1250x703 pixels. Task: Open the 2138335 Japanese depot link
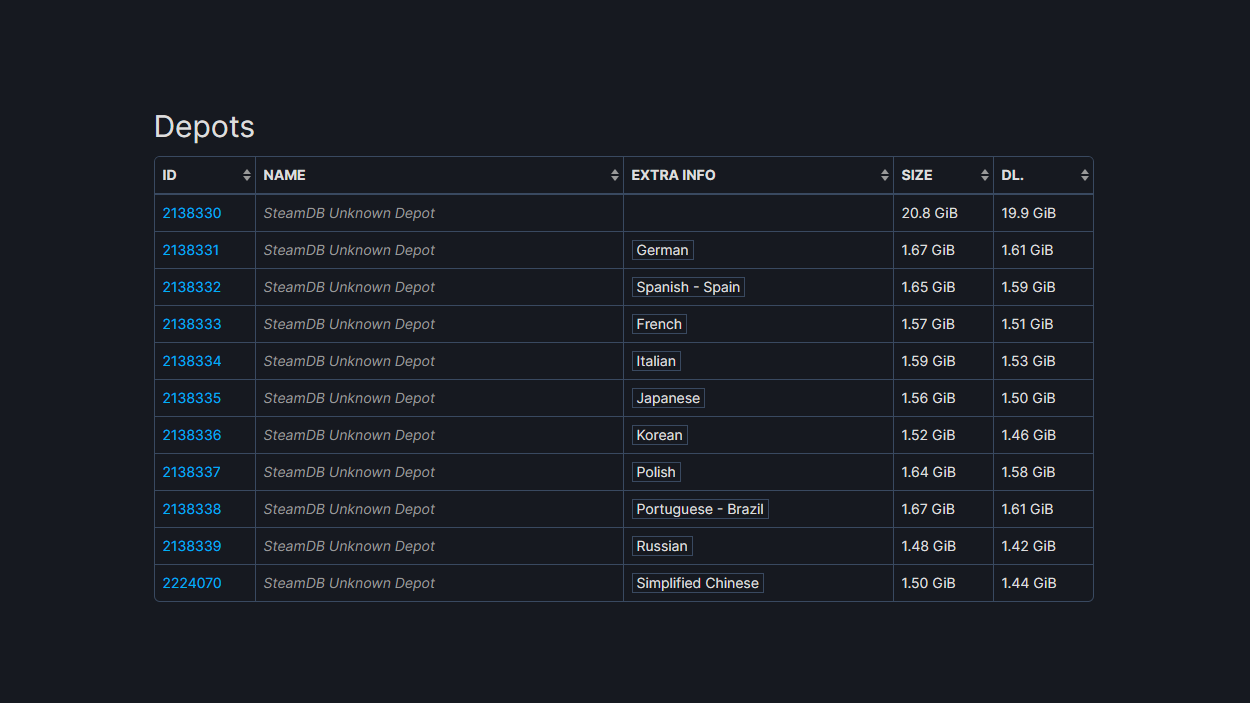tap(192, 398)
